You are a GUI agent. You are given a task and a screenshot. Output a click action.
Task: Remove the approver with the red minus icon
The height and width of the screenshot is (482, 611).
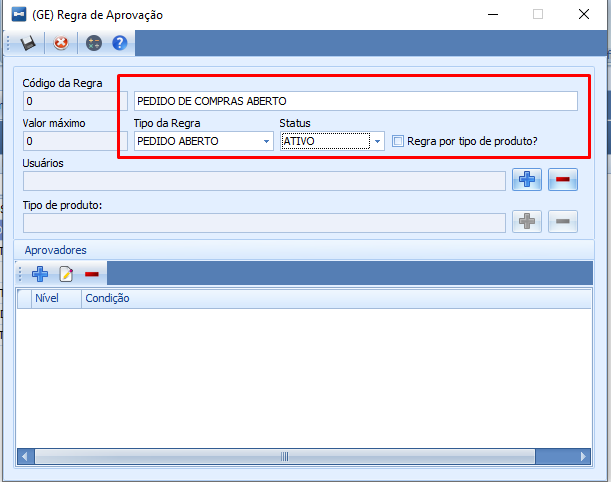[92, 274]
